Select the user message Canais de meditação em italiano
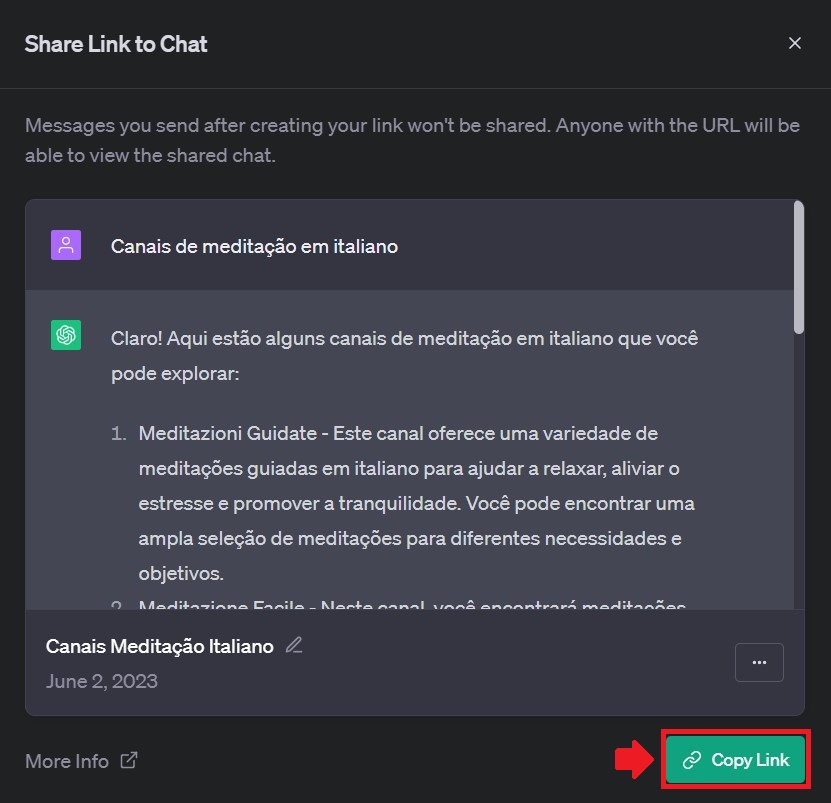The height and width of the screenshot is (803, 831). point(254,246)
